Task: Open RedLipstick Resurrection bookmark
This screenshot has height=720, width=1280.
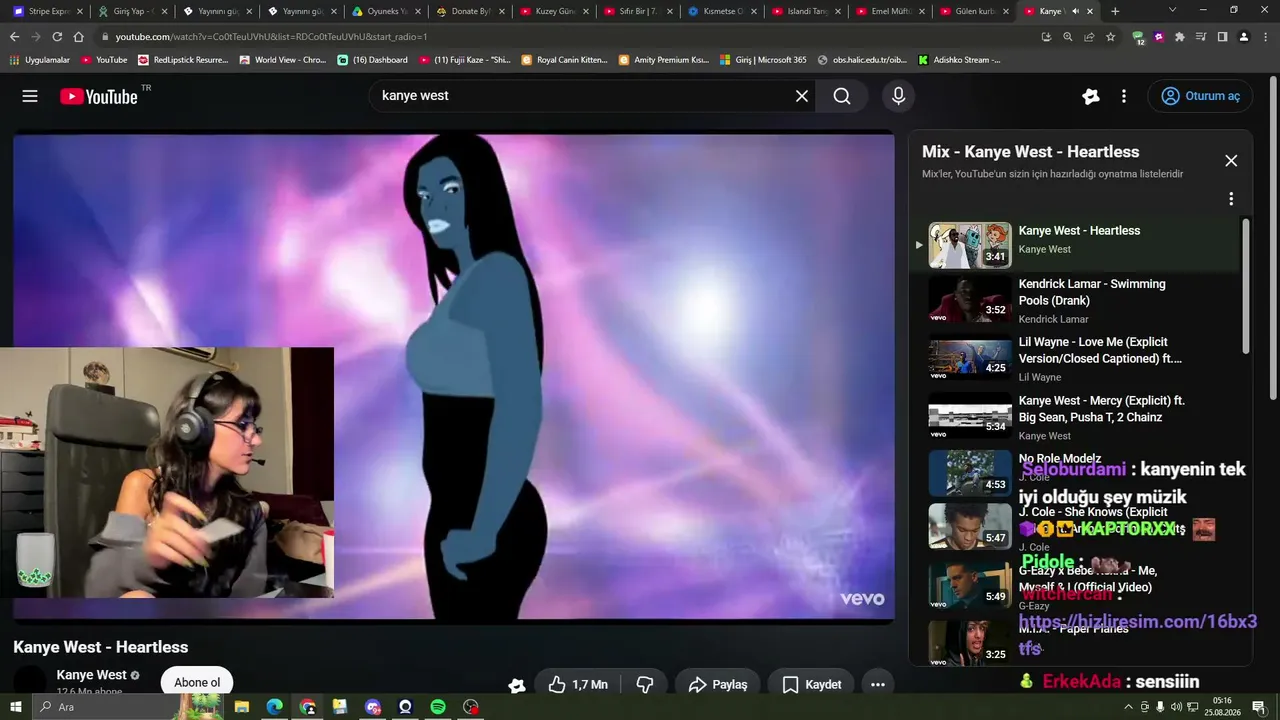Action: pyautogui.click(x=183, y=60)
